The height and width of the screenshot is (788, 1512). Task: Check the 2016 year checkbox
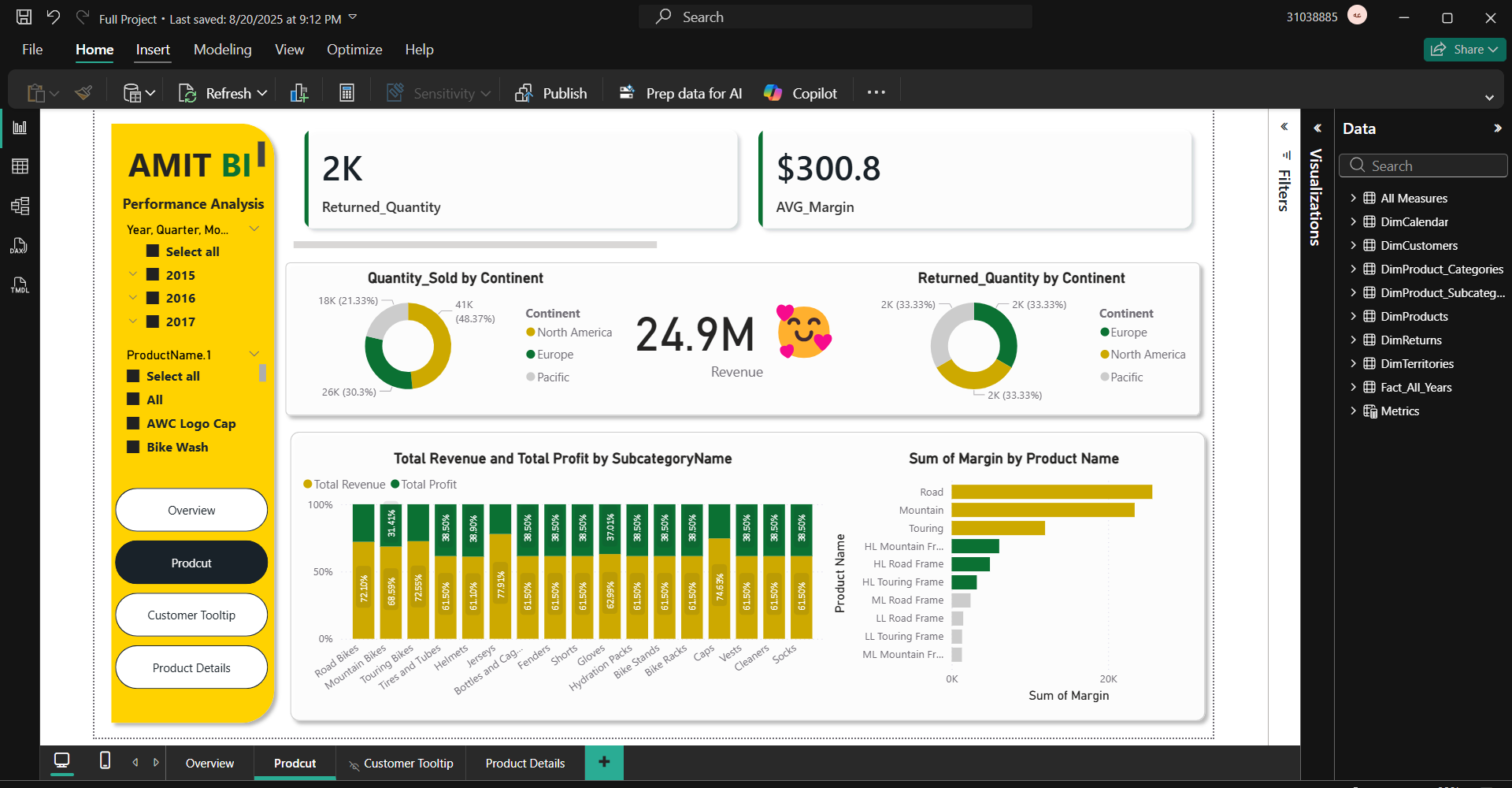[154, 298]
